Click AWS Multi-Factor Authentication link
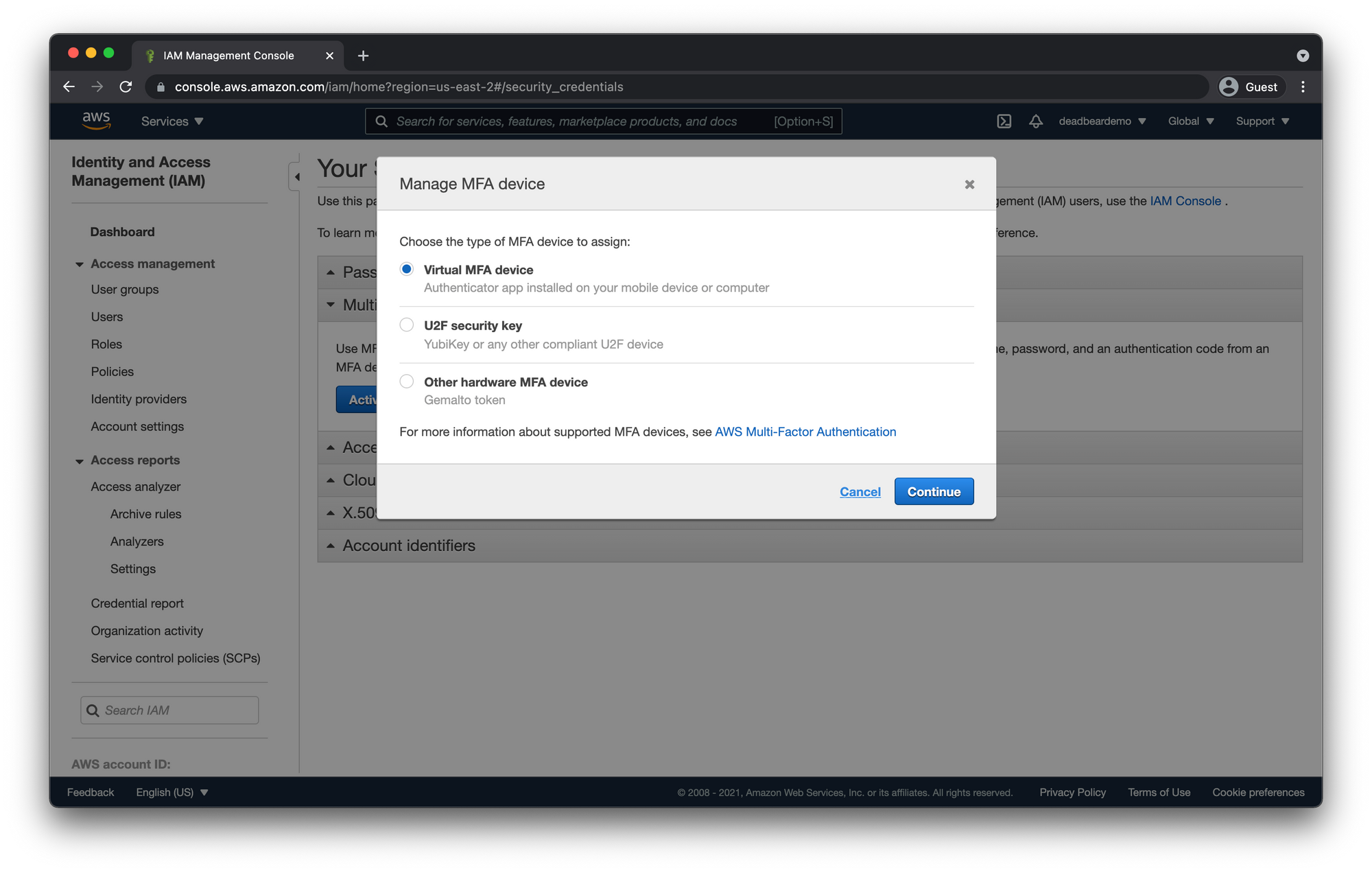This screenshot has width=1372, height=873. coord(805,431)
